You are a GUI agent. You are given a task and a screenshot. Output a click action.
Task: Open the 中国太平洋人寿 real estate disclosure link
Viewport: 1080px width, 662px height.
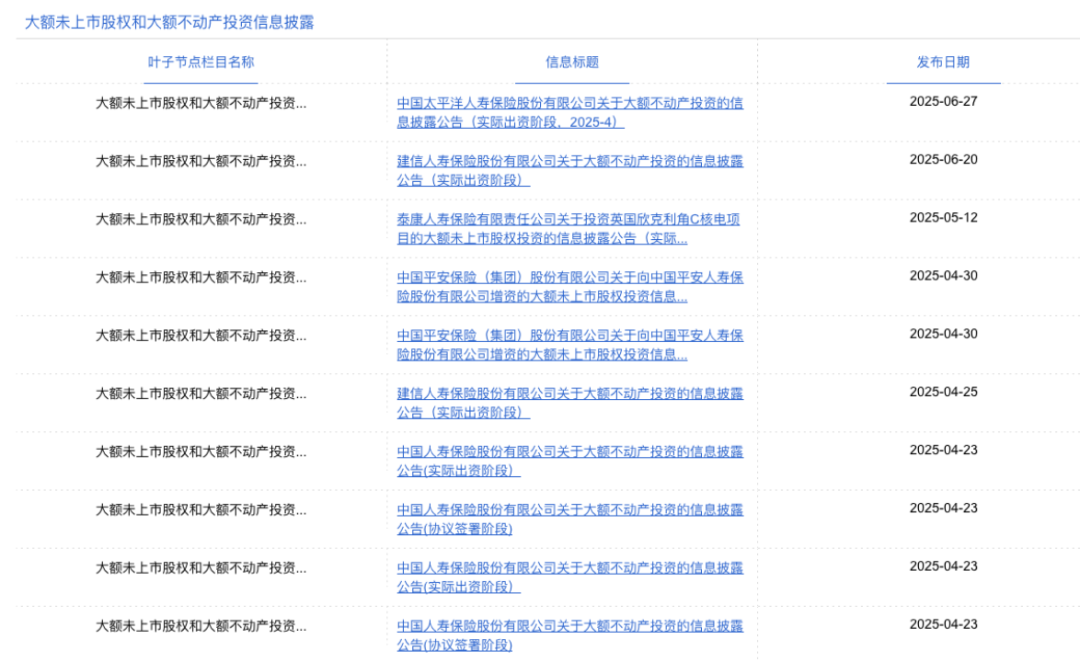tap(569, 103)
